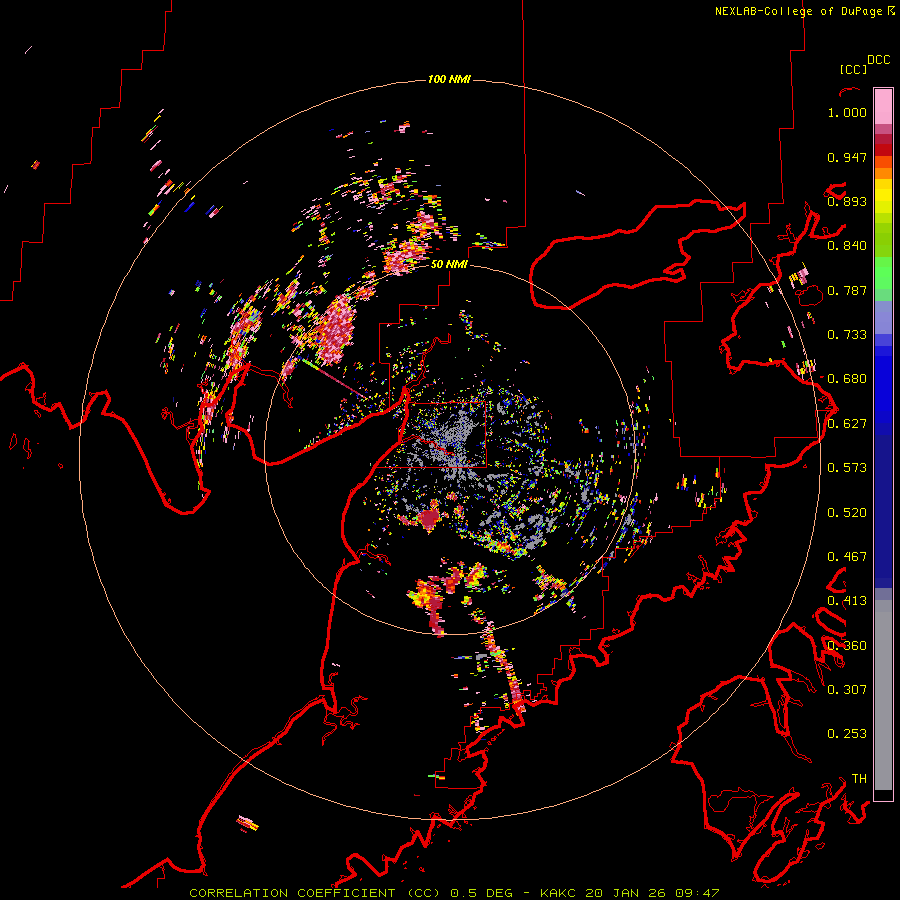Select the 1.000 legend value
This screenshot has height=900, width=900.
coord(847,112)
